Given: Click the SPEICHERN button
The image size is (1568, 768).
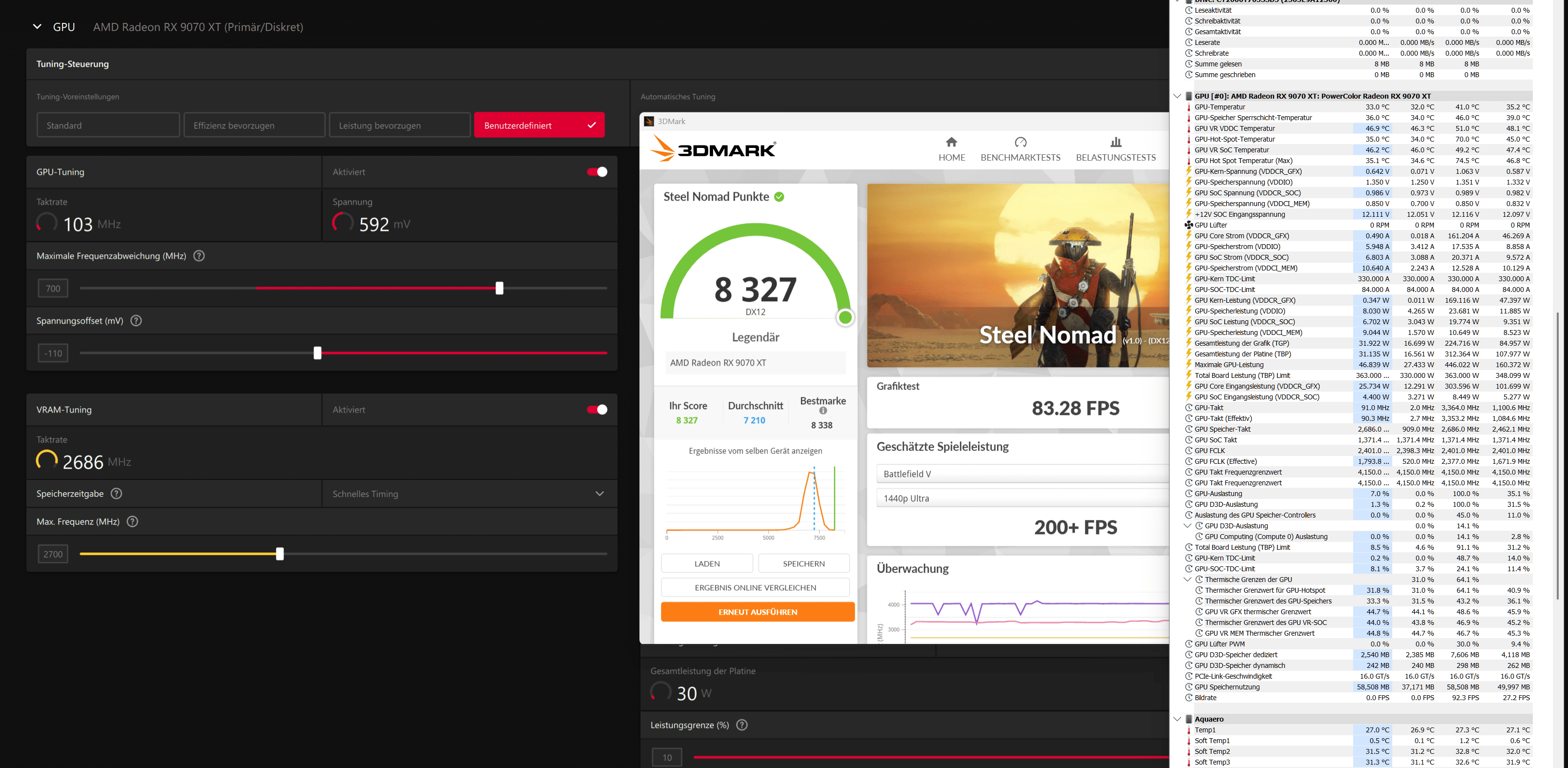Looking at the screenshot, I should click(x=804, y=563).
